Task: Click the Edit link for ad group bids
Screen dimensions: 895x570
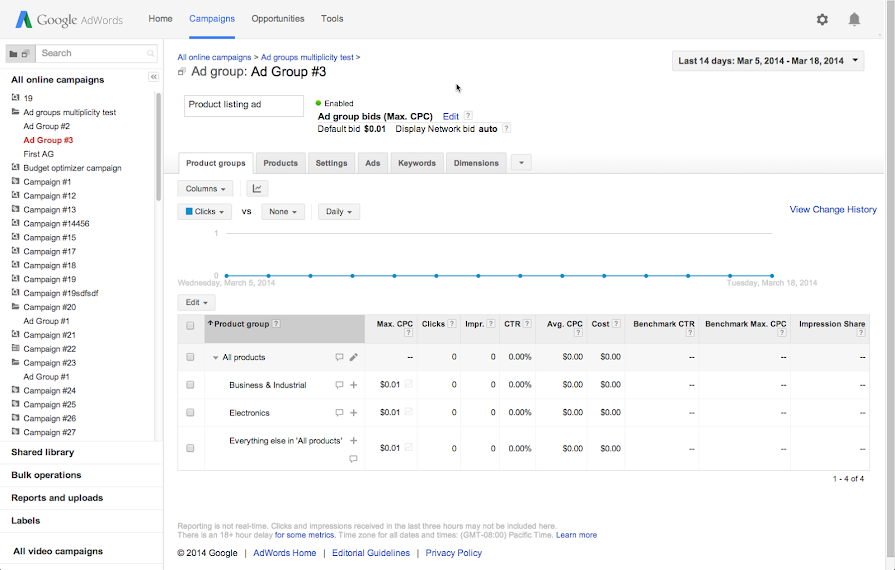Action: [450, 116]
